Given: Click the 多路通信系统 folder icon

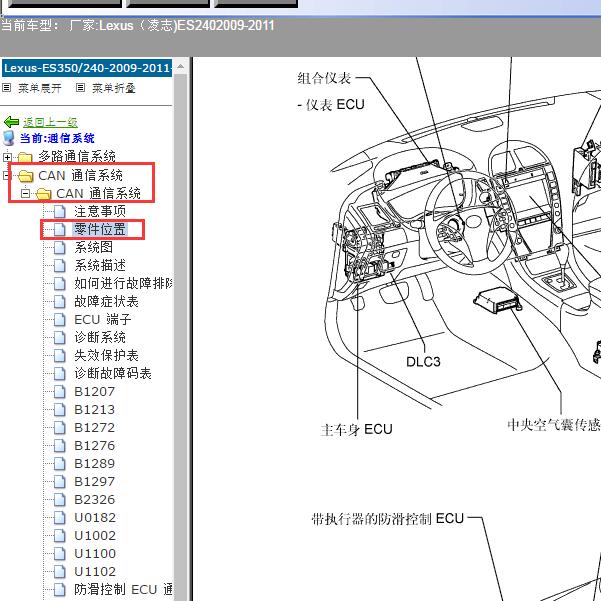Looking at the screenshot, I should click(25, 157).
